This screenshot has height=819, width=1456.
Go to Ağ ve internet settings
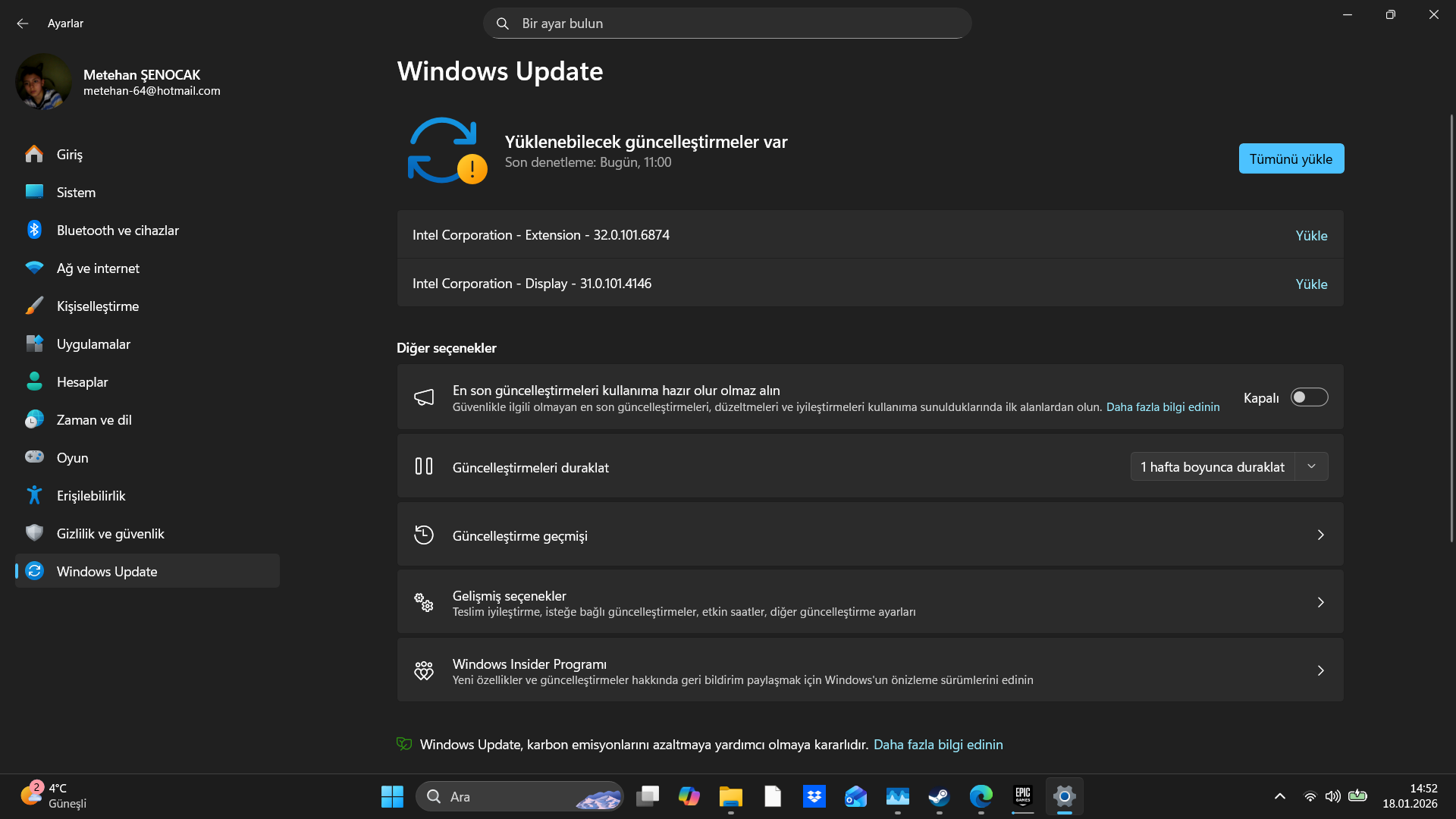point(147,268)
